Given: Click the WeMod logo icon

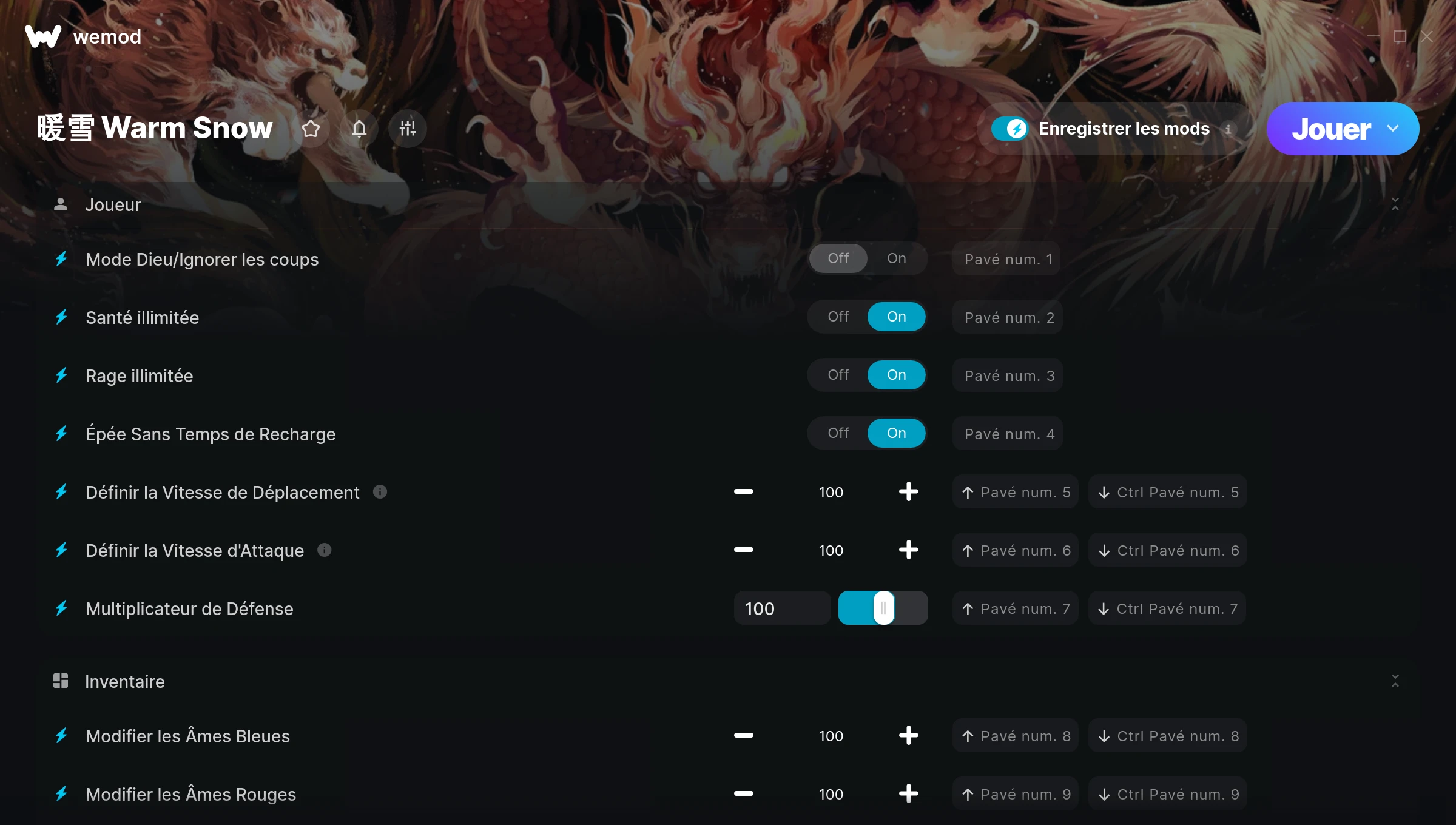Looking at the screenshot, I should 43,36.
